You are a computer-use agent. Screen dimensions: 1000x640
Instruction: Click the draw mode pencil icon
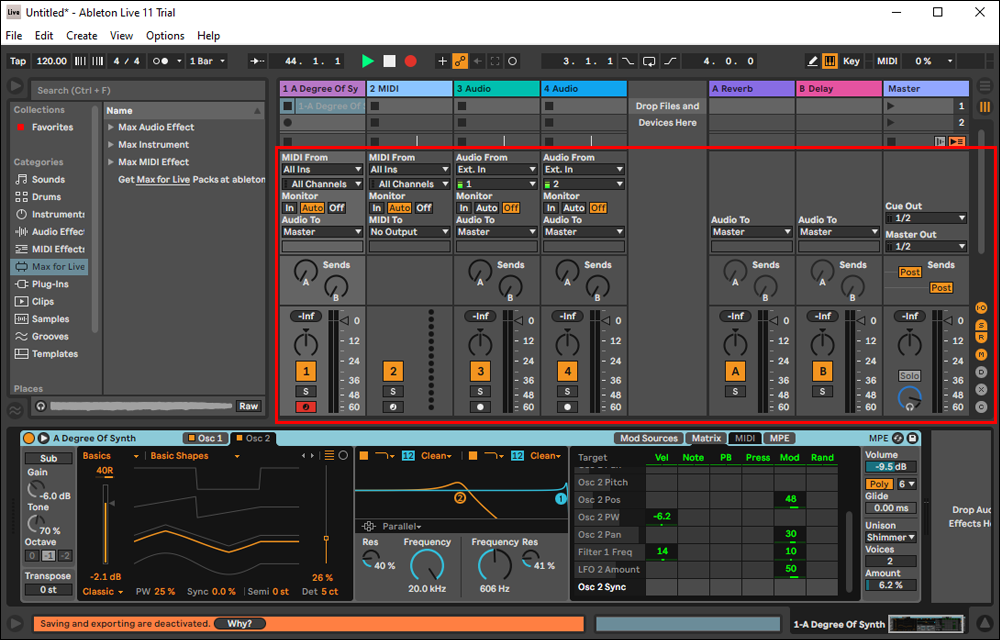pyautogui.click(x=814, y=61)
